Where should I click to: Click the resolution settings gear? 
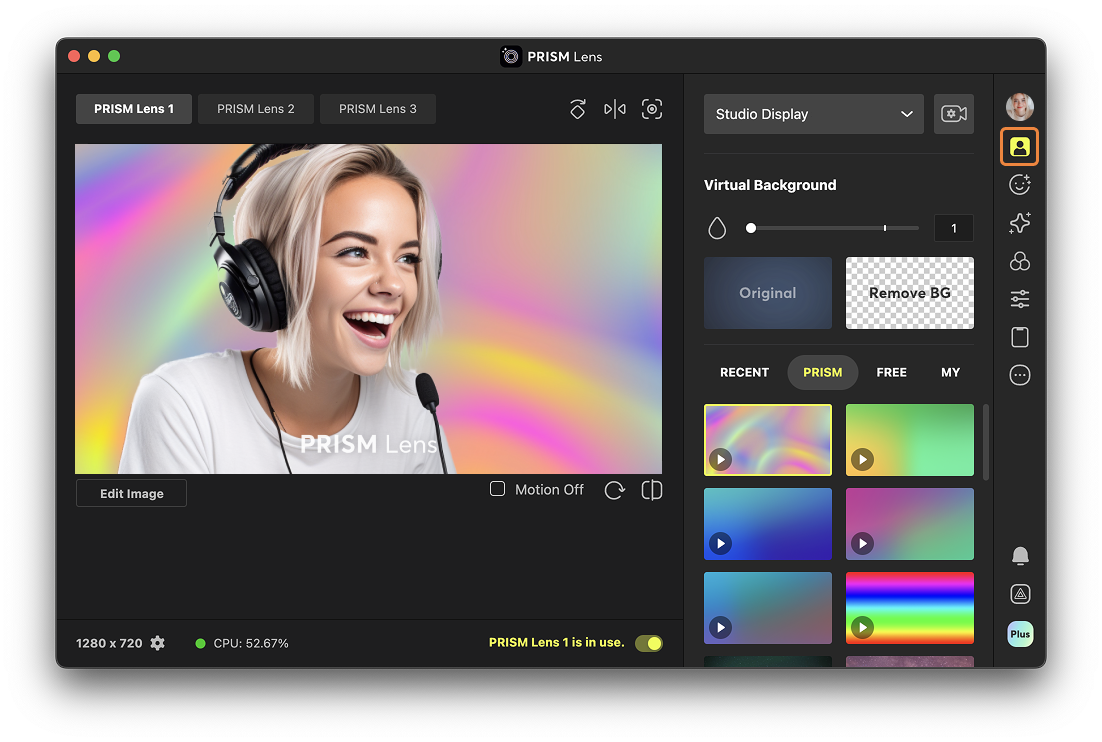158,643
